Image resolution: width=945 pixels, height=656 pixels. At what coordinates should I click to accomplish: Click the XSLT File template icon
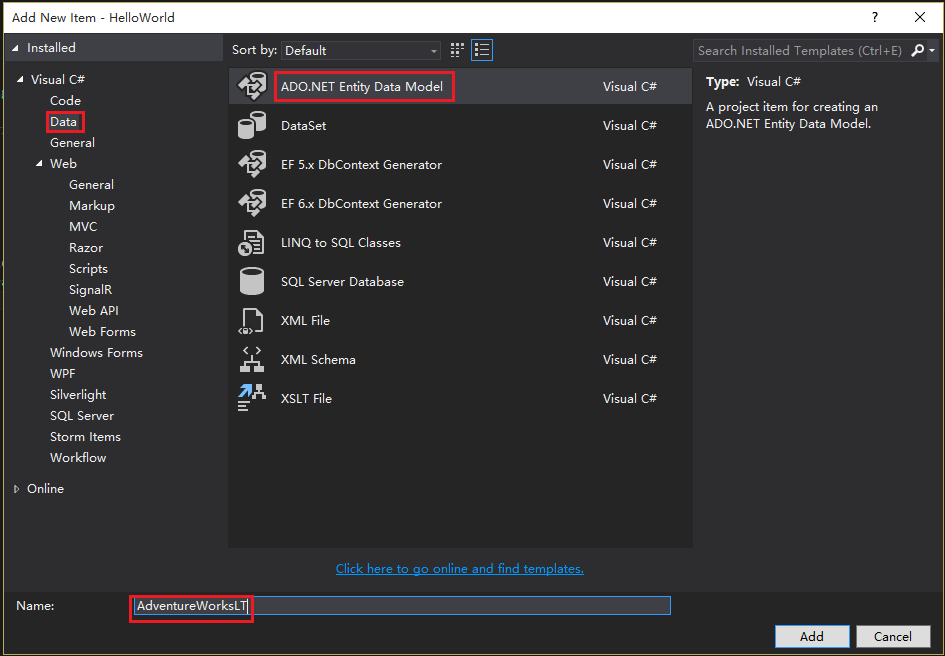click(x=251, y=399)
